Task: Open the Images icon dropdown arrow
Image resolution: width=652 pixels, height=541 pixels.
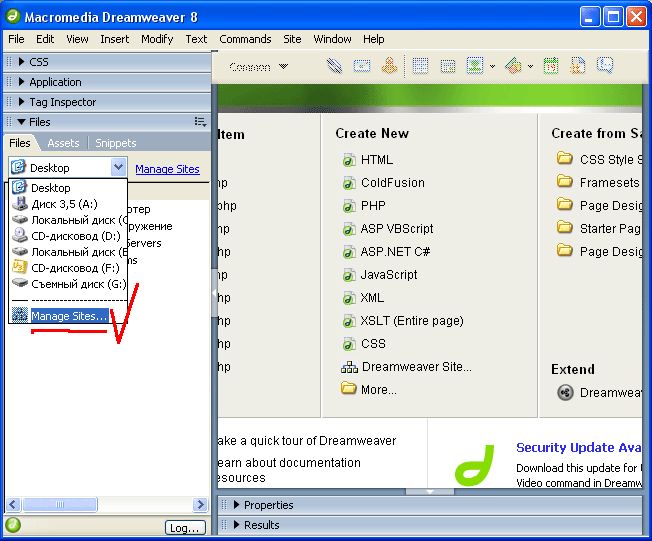Action: [x=492, y=67]
